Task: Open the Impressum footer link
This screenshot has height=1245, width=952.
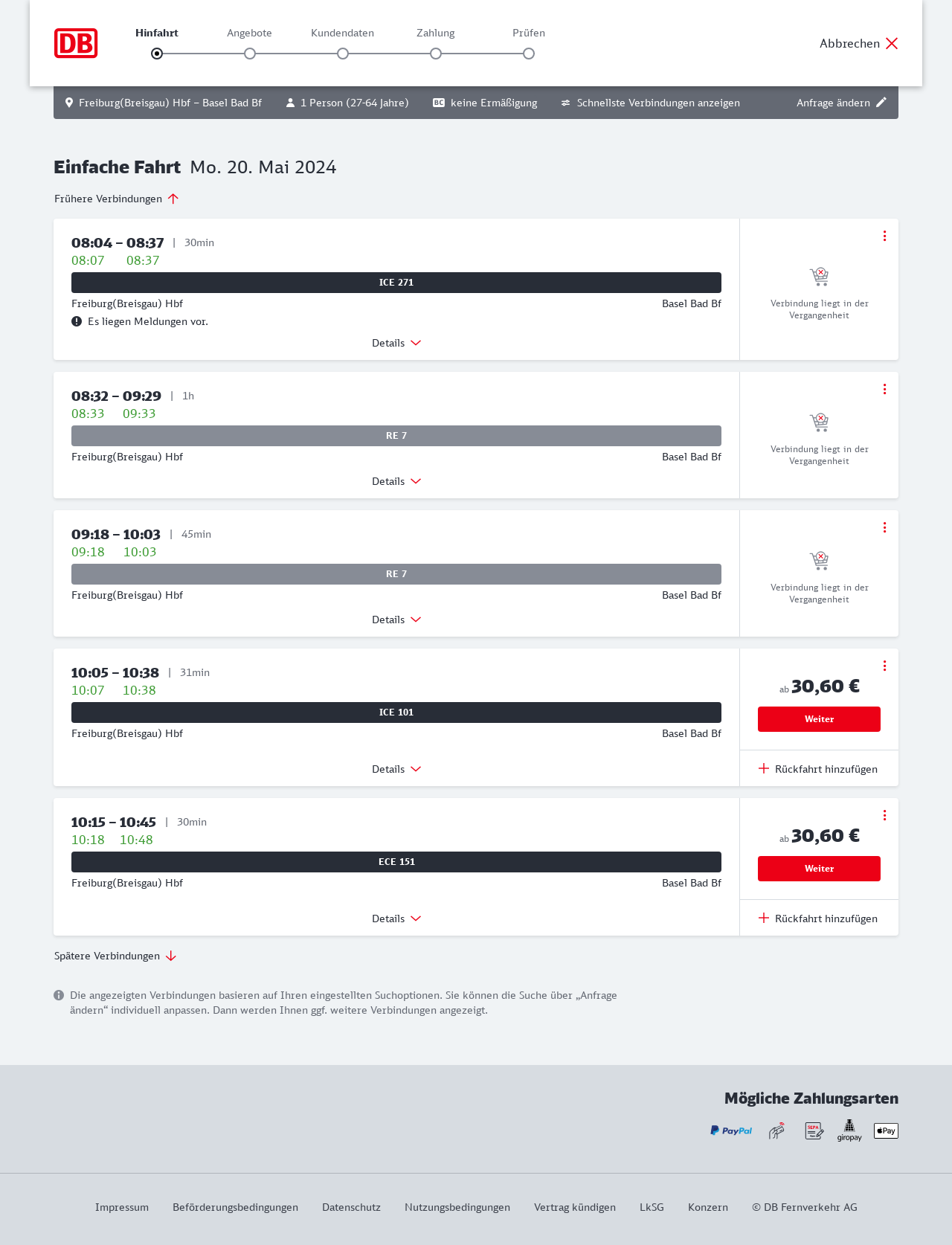Action: click(122, 1207)
